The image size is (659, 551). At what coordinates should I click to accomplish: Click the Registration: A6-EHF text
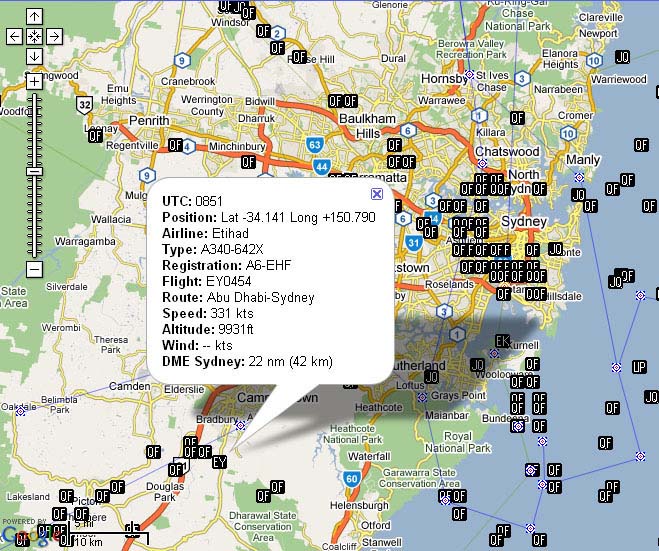[227, 265]
